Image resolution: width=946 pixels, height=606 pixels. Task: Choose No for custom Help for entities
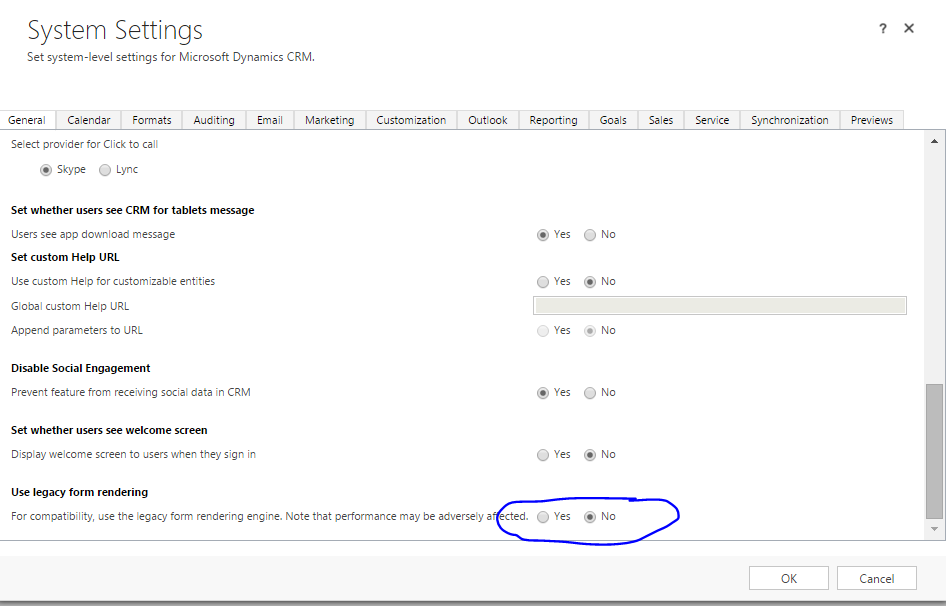590,282
